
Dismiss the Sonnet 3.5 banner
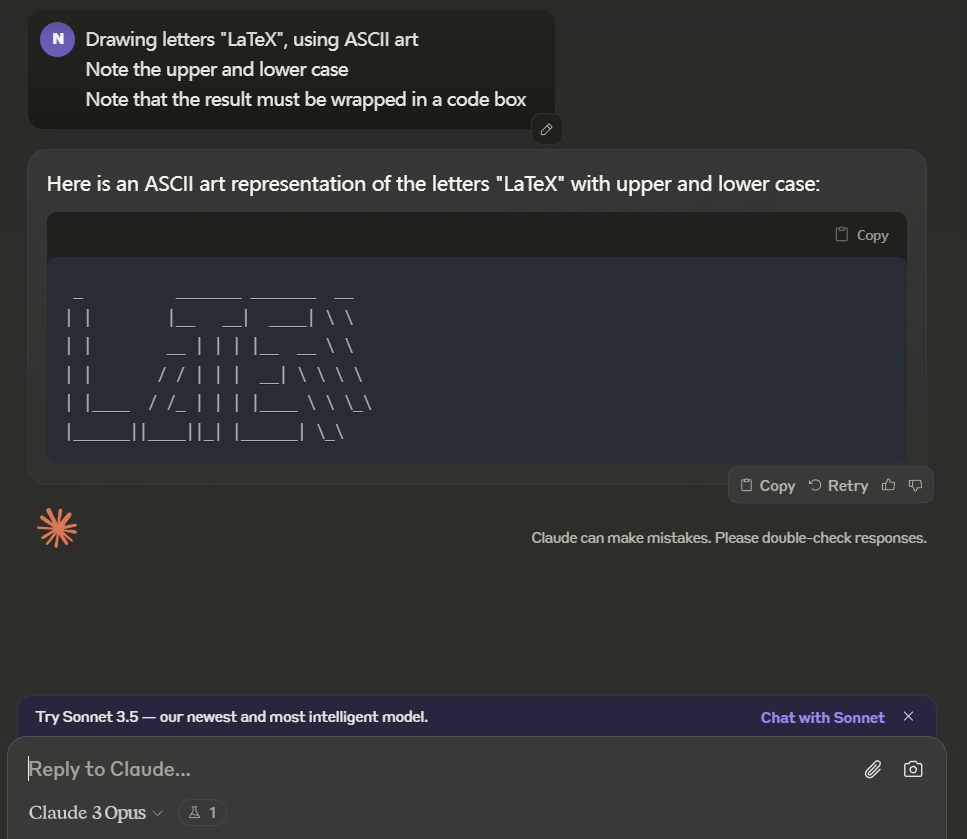pos(908,716)
